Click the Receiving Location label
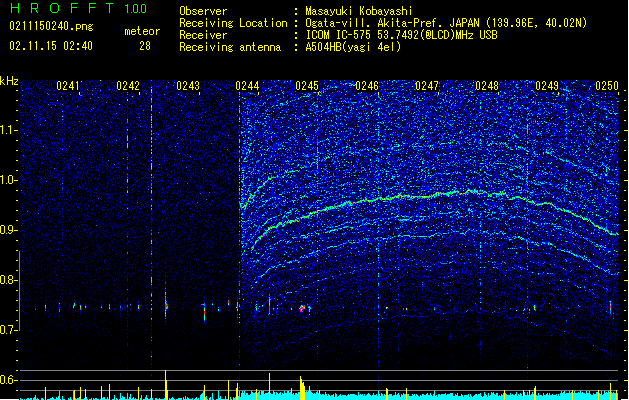 (x=233, y=23)
